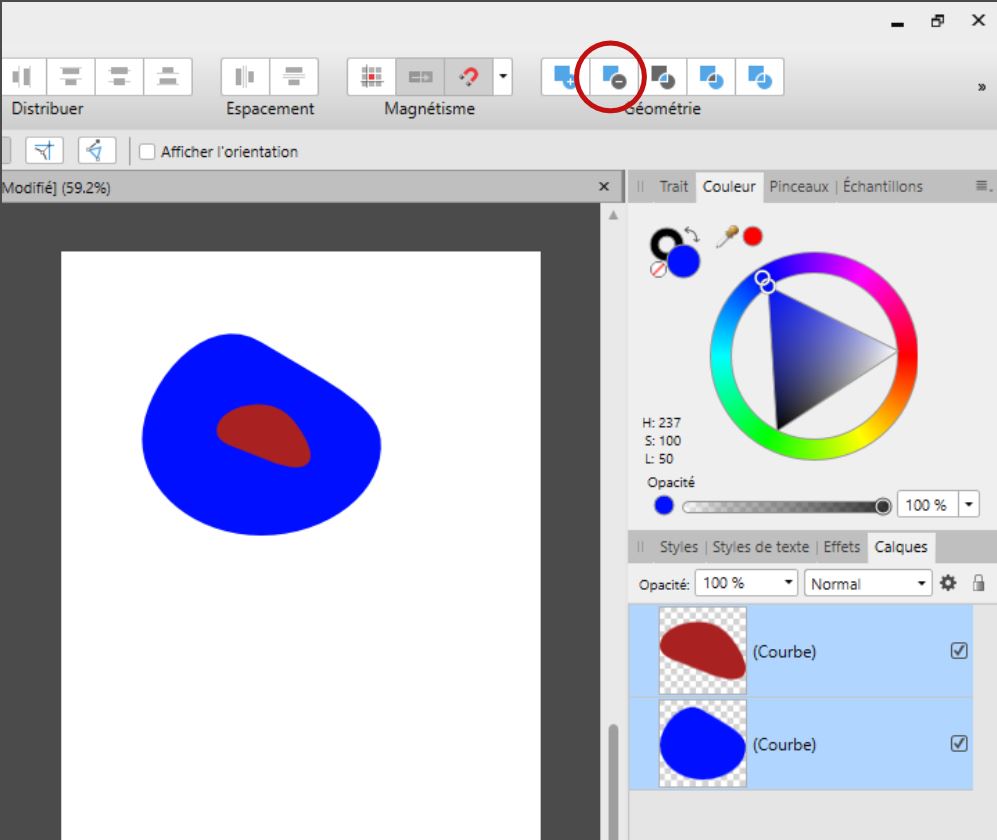Select the Couleur tab

[729, 186]
